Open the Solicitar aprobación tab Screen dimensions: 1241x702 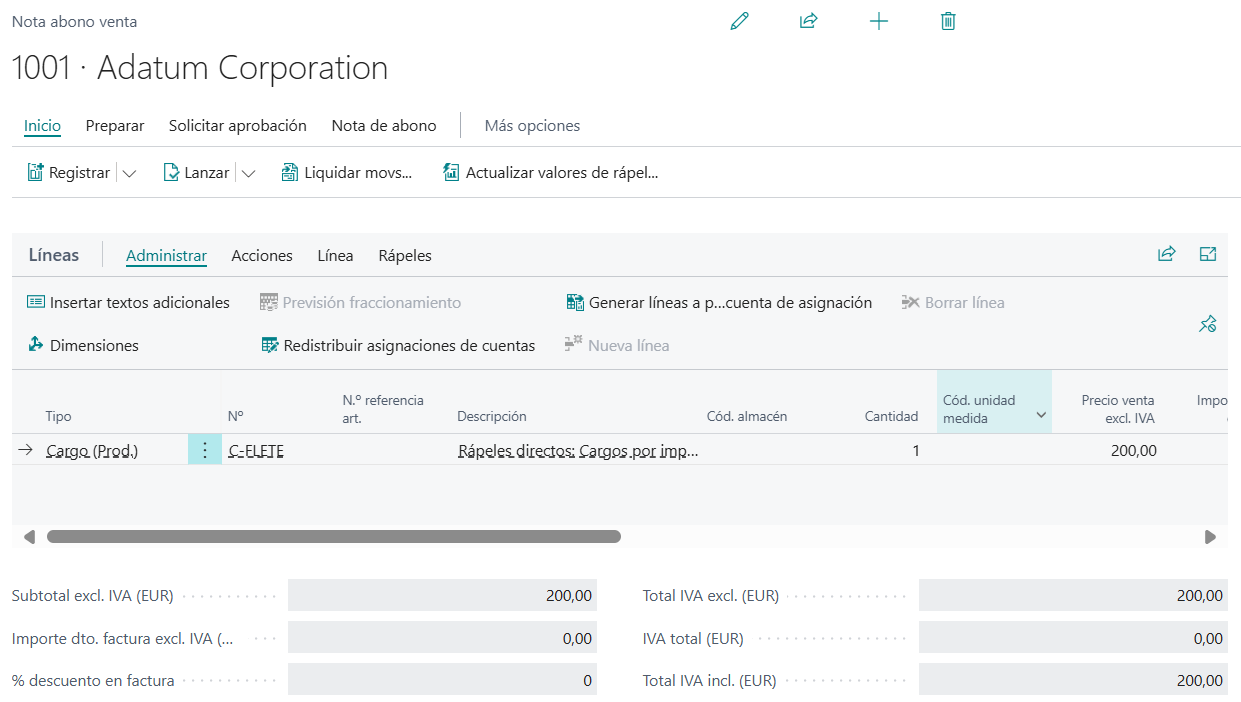pos(238,126)
